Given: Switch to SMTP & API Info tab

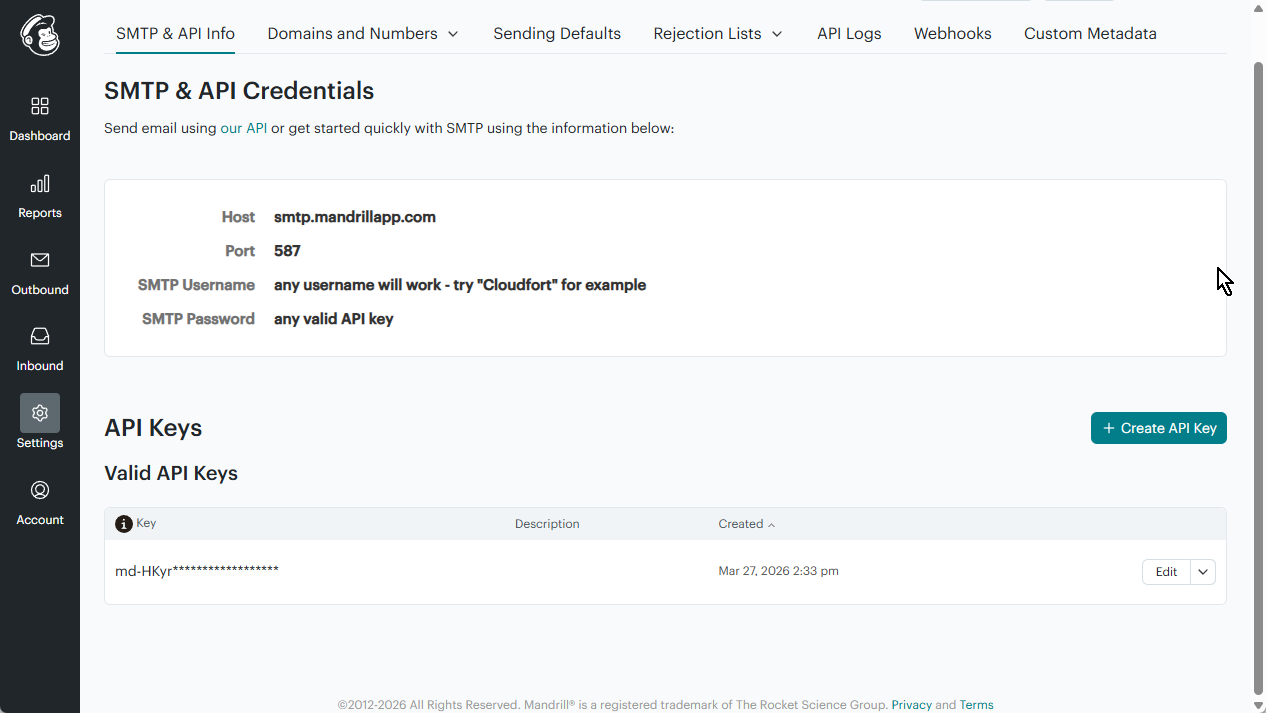Looking at the screenshot, I should pos(175,33).
